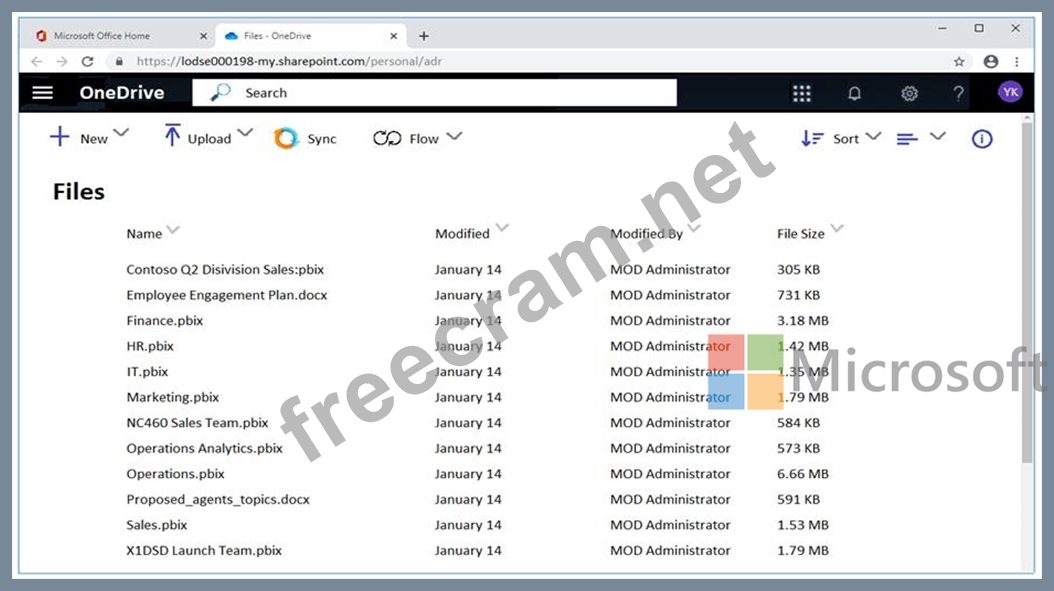Viewport: 1054px width, 591px height.
Task: Click the site lock icon in address bar
Action: (x=119, y=61)
